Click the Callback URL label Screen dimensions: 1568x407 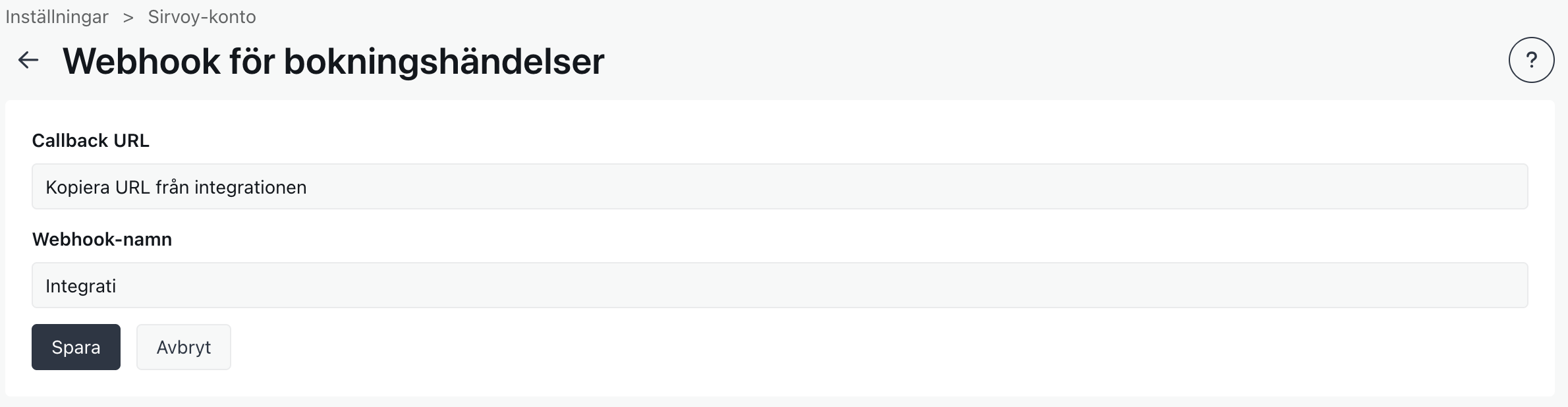point(91,140)
